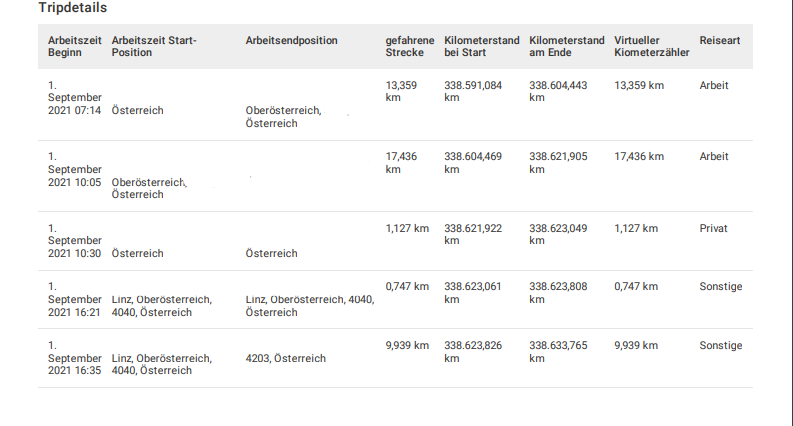Screen dimensions: 793x426
Task: Click the 10:30 trip date cell
Action: [75, 241]
